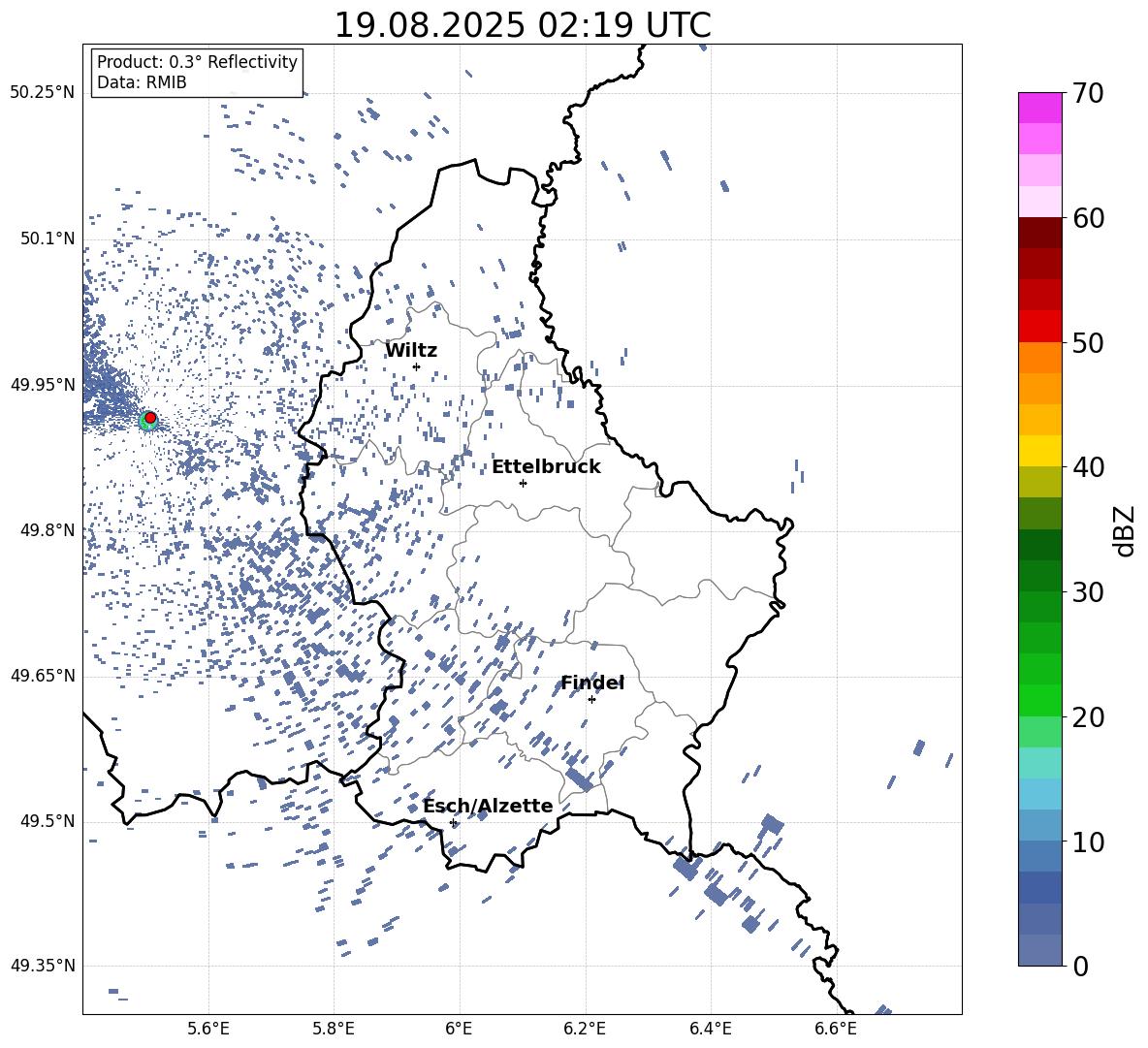Pick the light cyan 15-17 dBZ swatch
This screenshot has width=1148, height=1048.
pyautogui.click(x=1039, y=763)
